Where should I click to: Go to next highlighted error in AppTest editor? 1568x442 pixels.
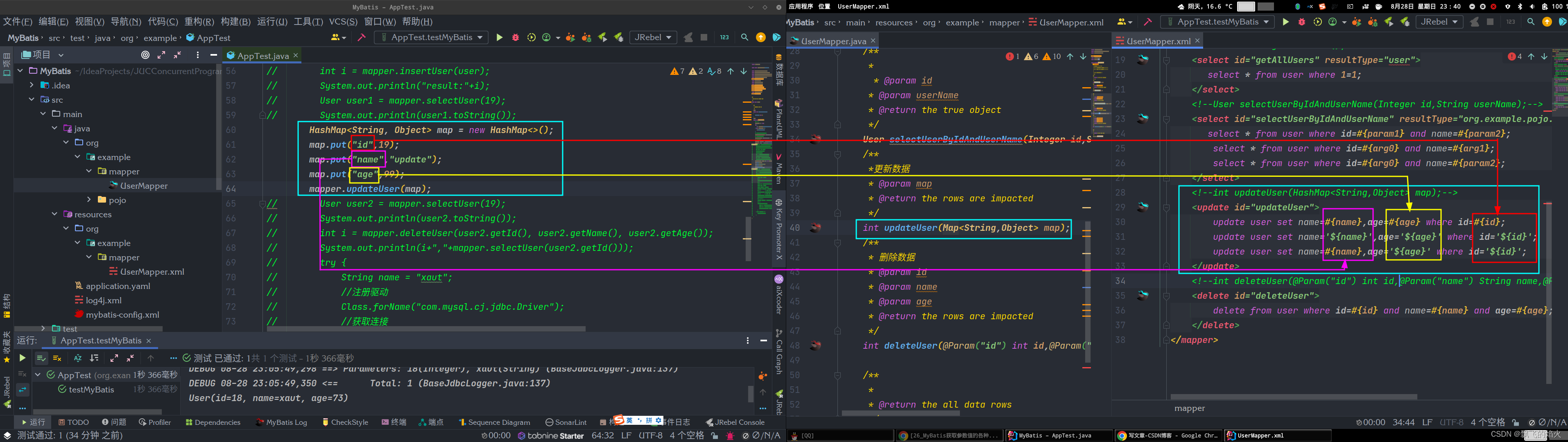click(x=744, y=71)
